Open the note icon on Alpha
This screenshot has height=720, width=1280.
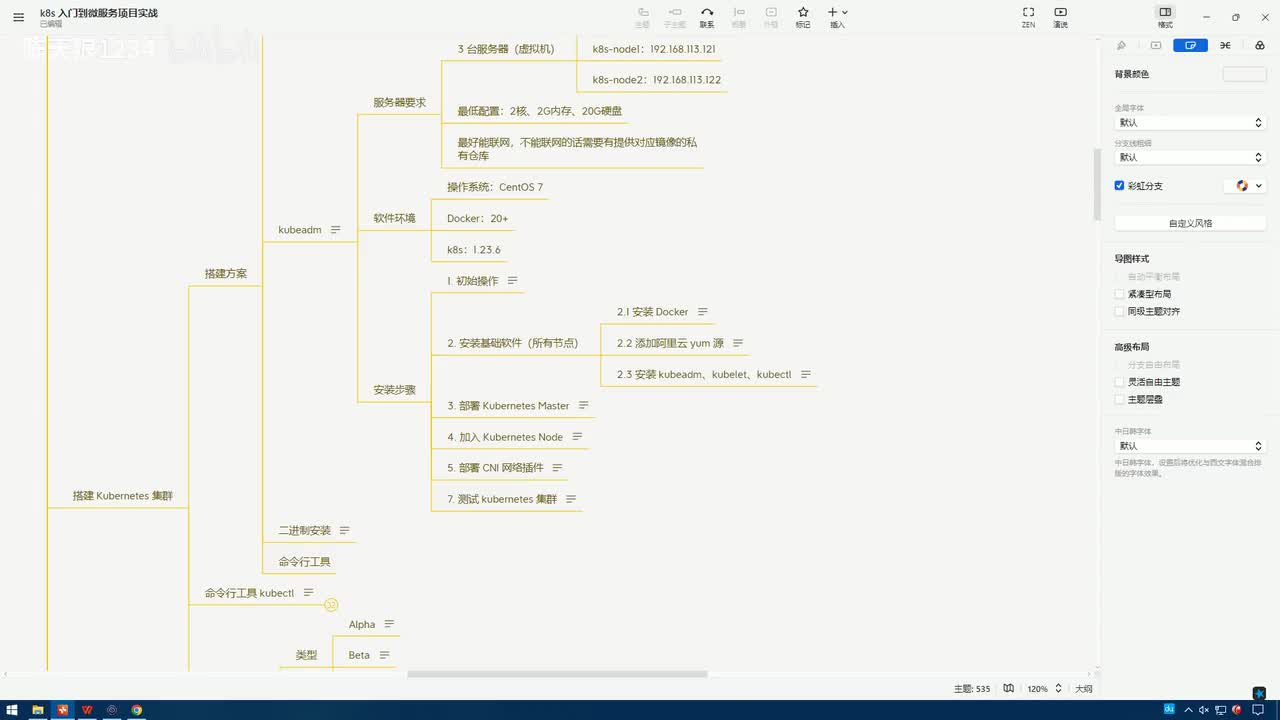[390, 624]
